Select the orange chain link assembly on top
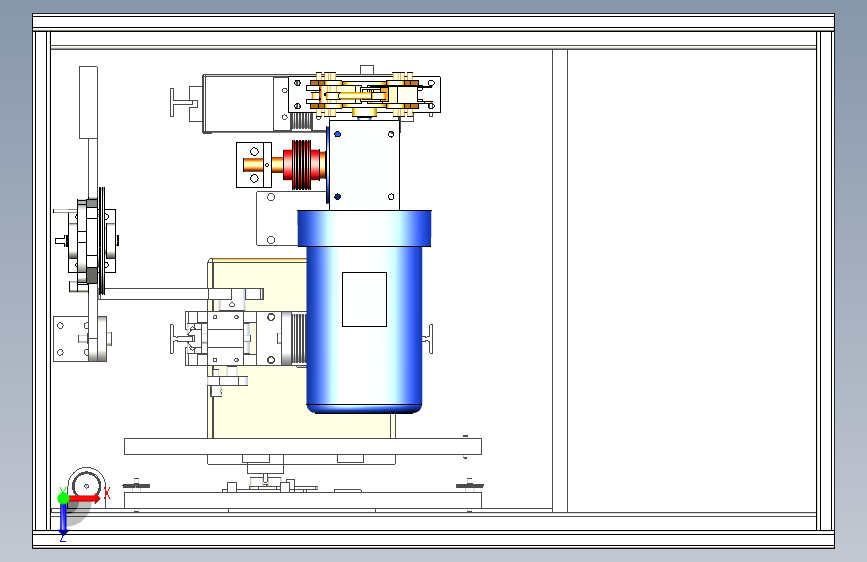 [x=363, y=95]
